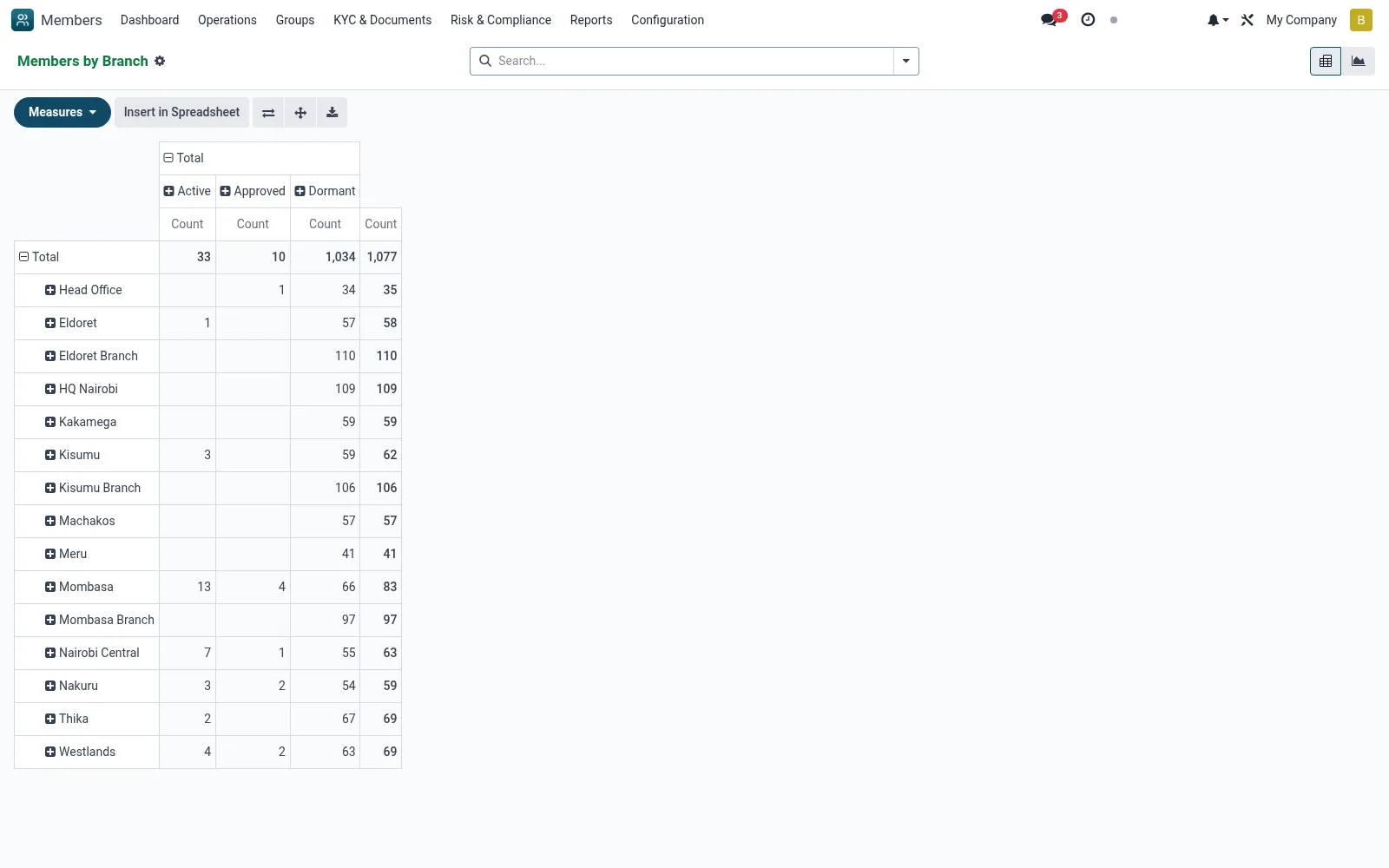The width and height of the screenshot is (1389, 868).
Task: Open Members by Branch settings gear
Action: point(160,61)
